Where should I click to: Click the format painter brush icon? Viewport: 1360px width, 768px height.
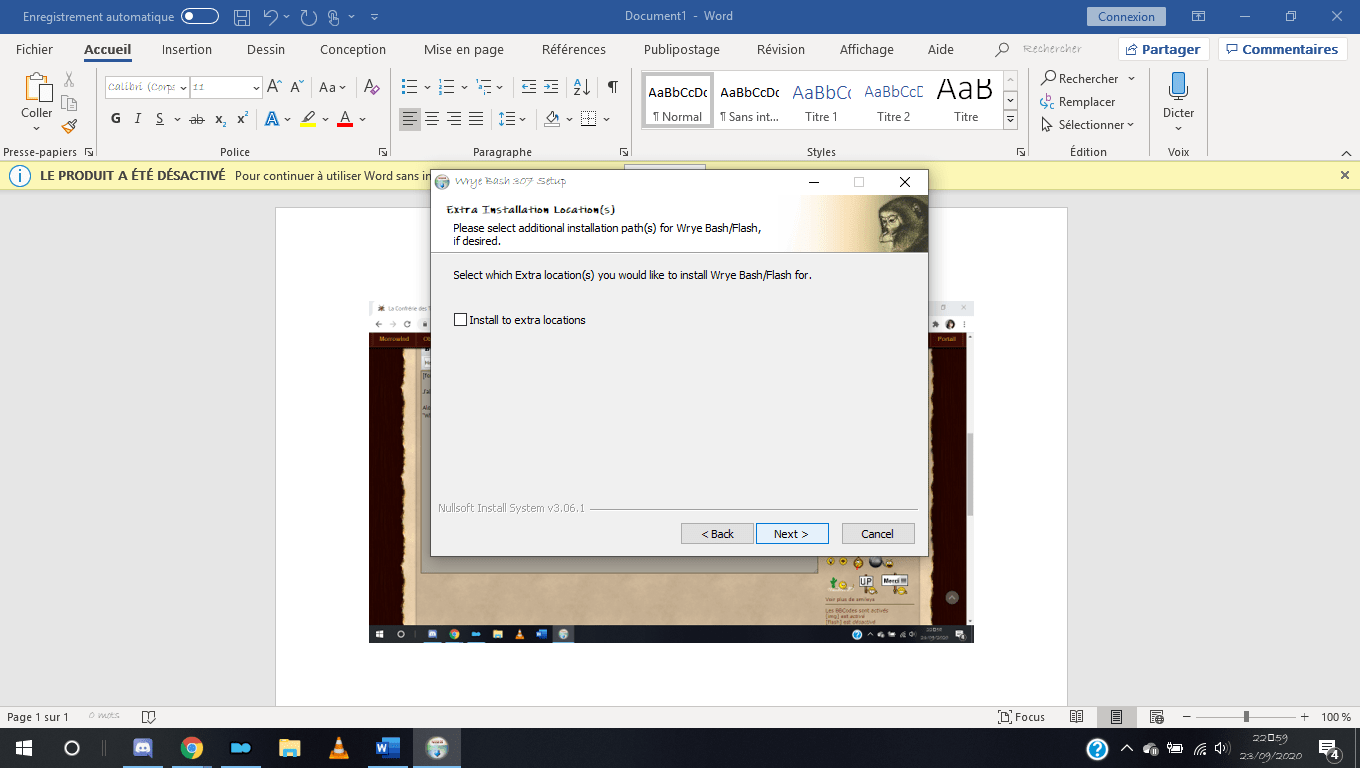tap(69, 126)
